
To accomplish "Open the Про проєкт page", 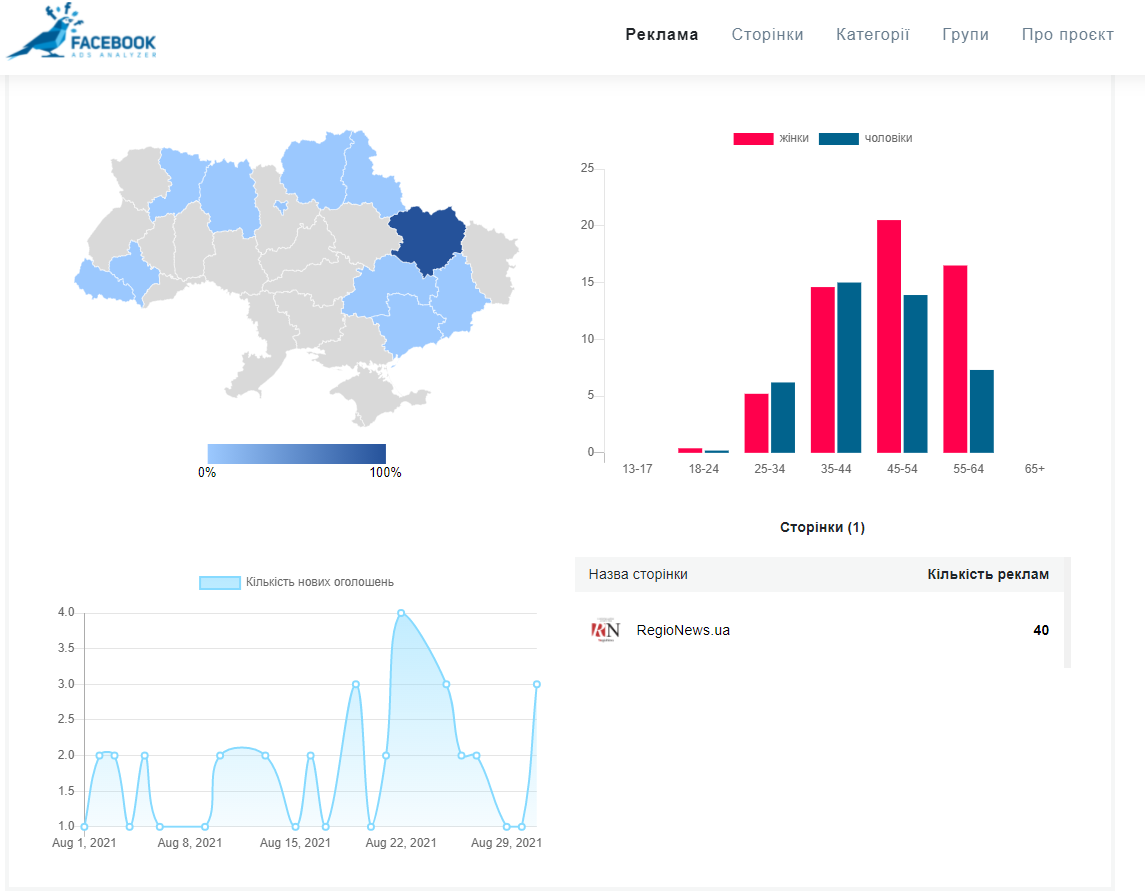I will (x=1067, y=35).
